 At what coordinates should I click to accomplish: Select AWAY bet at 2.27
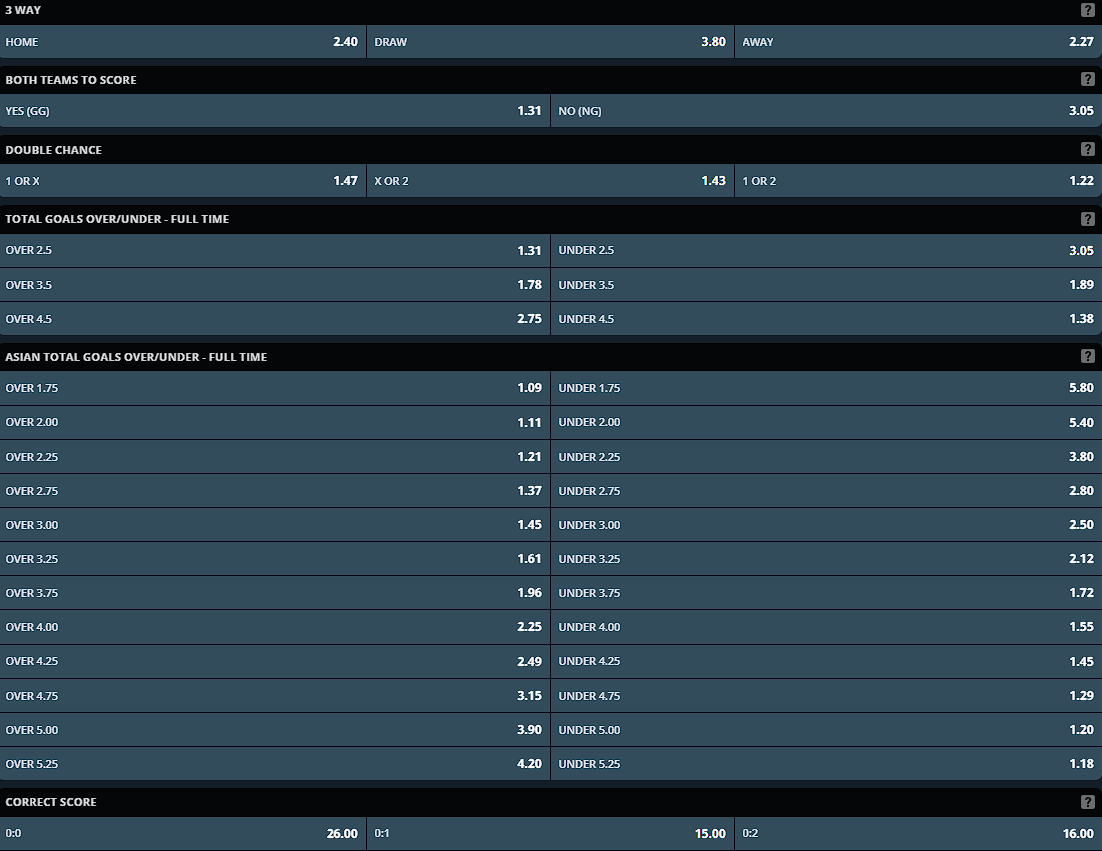pyautogui.click(x=919, y=41)
